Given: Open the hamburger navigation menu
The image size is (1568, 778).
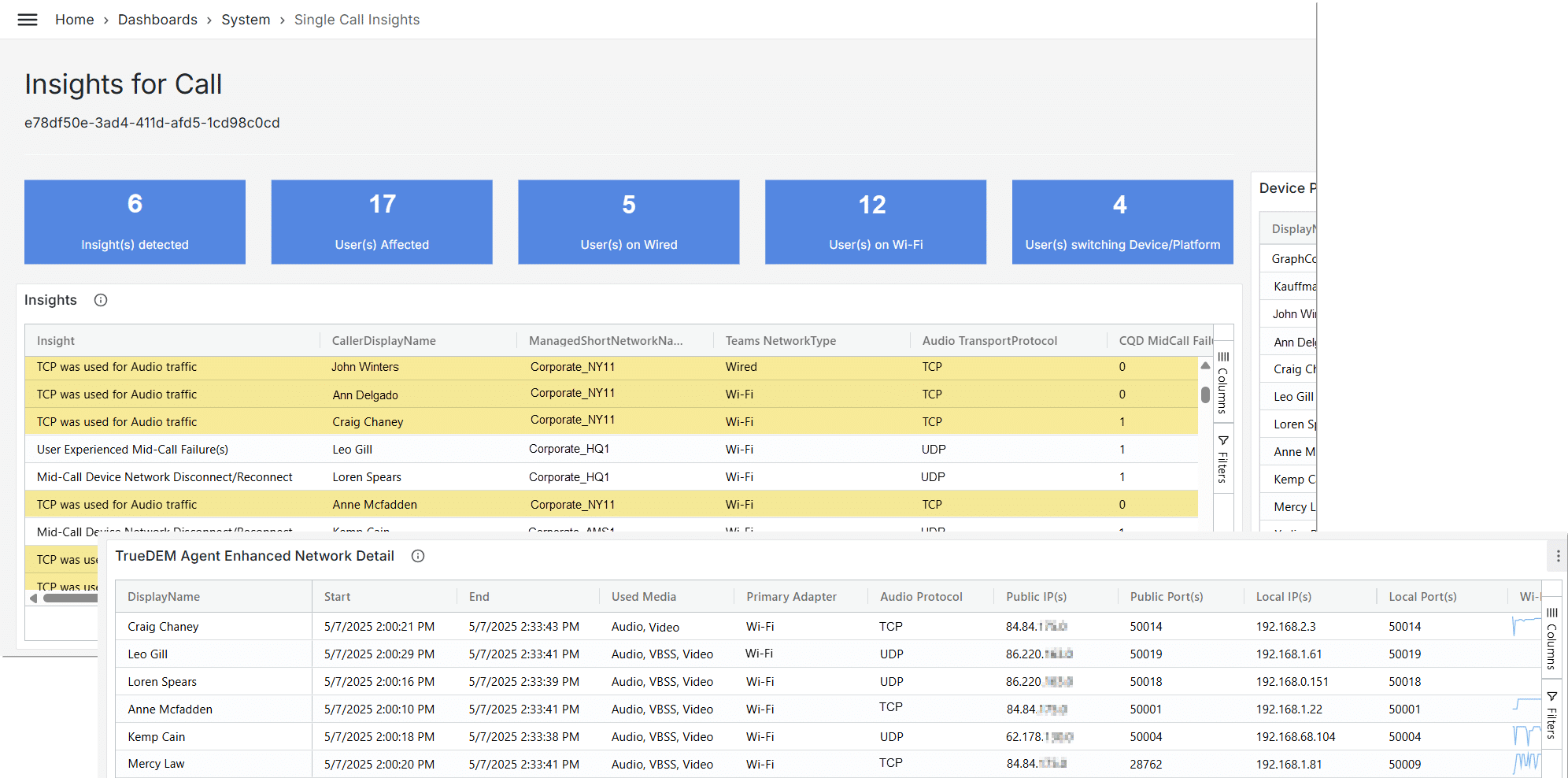Looking at the screenshot, I should click(x=28, y=20).
